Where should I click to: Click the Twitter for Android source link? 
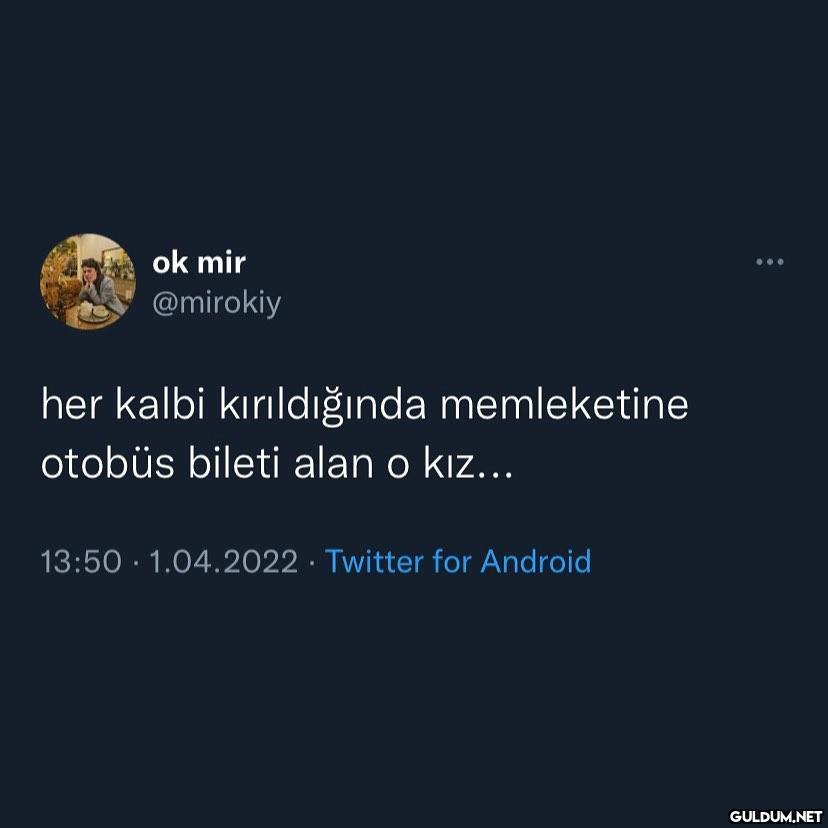point(458,561)
